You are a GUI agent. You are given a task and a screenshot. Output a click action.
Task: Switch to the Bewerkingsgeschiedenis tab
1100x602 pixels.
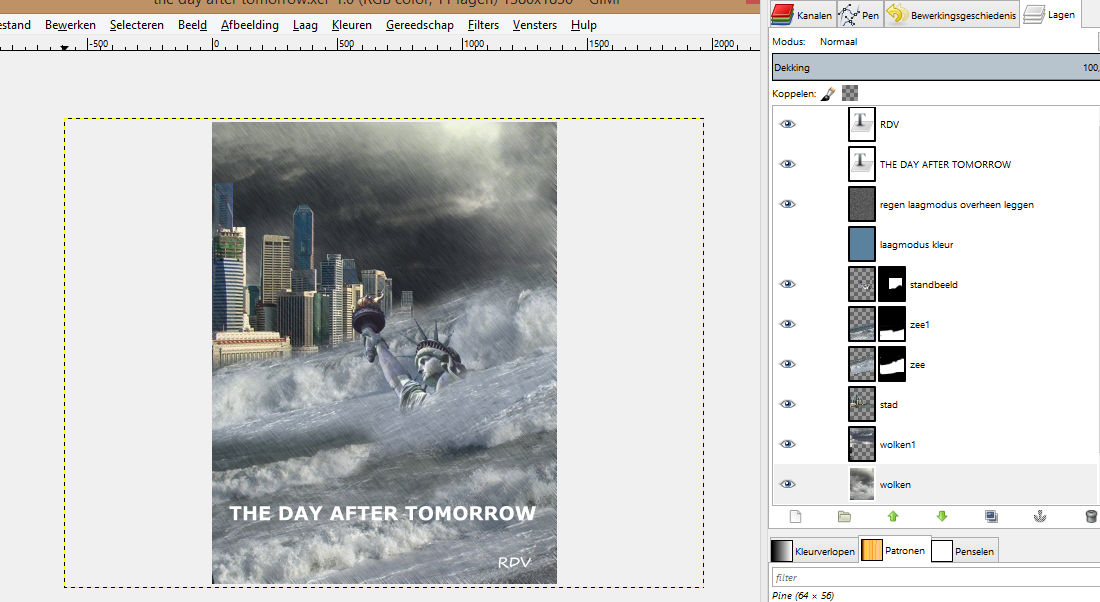[951, 15]
